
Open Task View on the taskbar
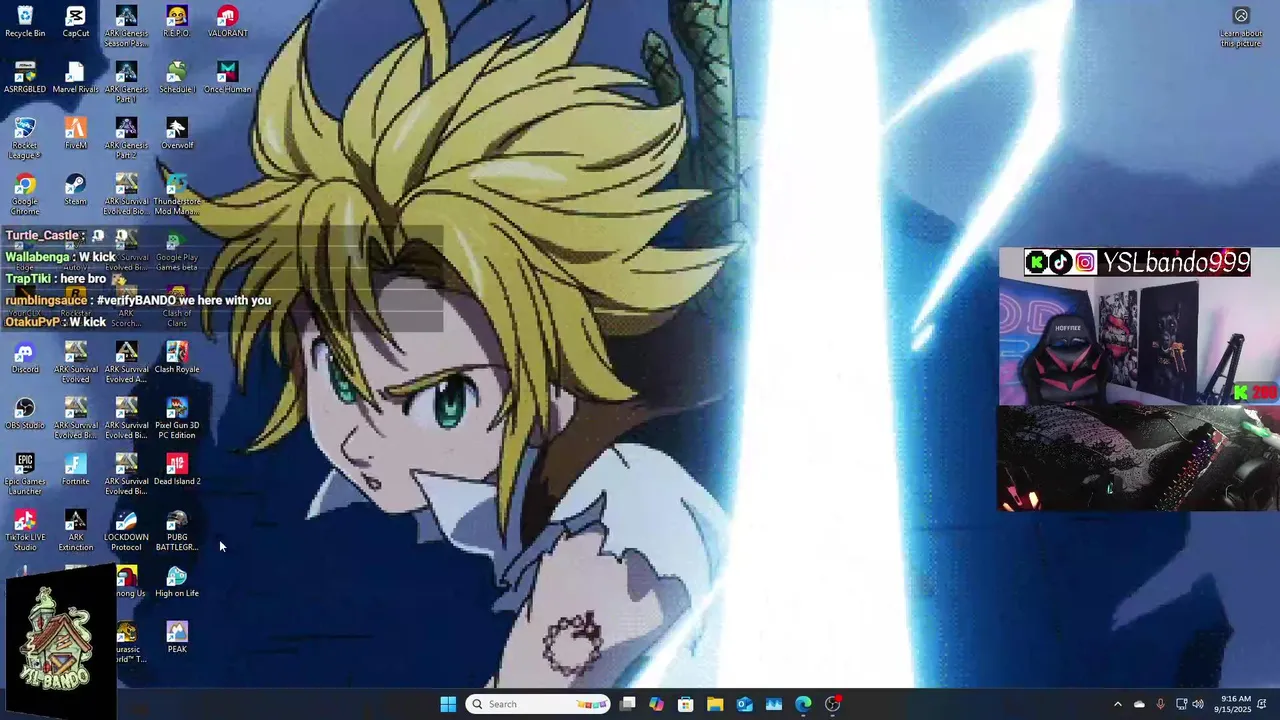[627, 704]
